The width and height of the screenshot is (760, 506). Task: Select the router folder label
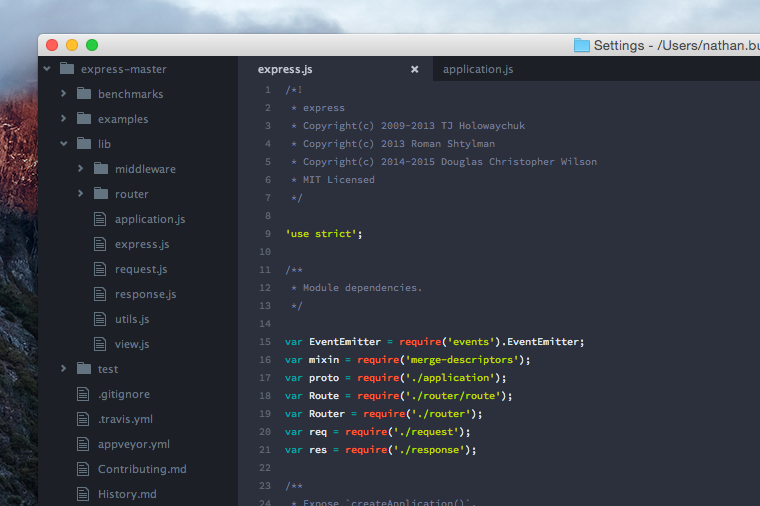(x=131, y=194)
